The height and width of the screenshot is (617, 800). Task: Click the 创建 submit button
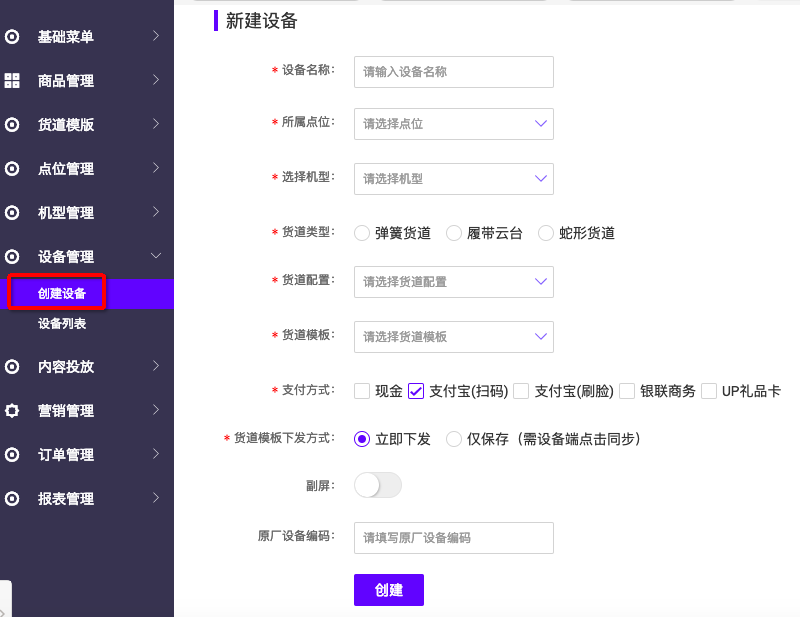[x=389, y=590]
